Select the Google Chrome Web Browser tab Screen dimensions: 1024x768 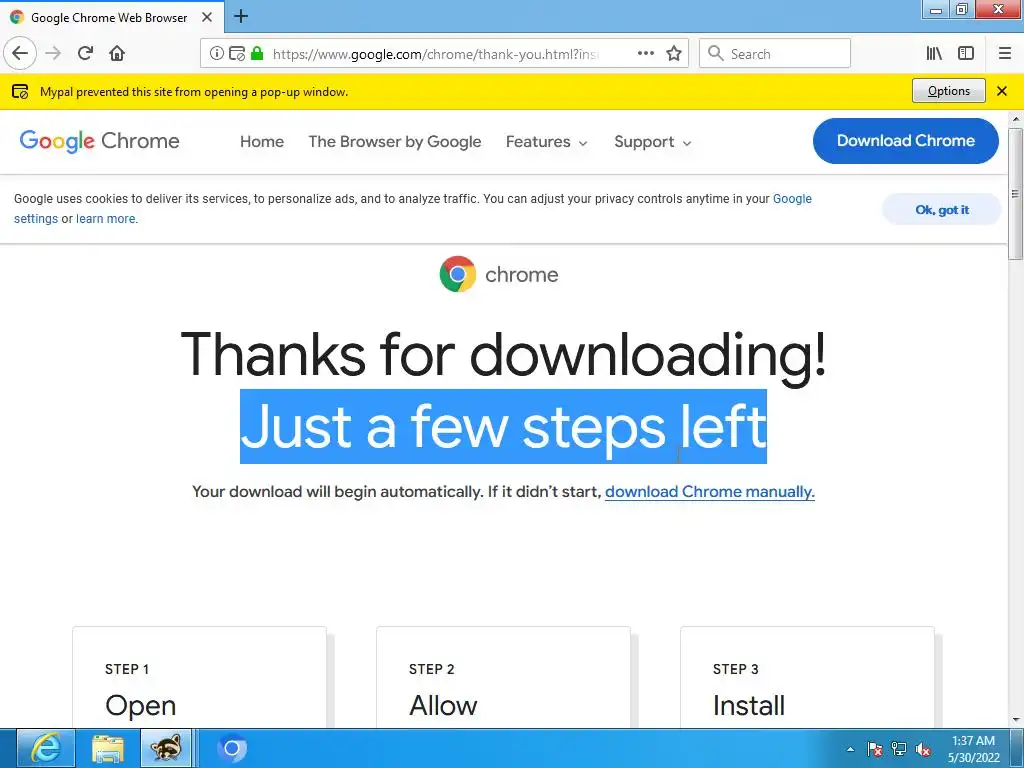tap(112, 17)
